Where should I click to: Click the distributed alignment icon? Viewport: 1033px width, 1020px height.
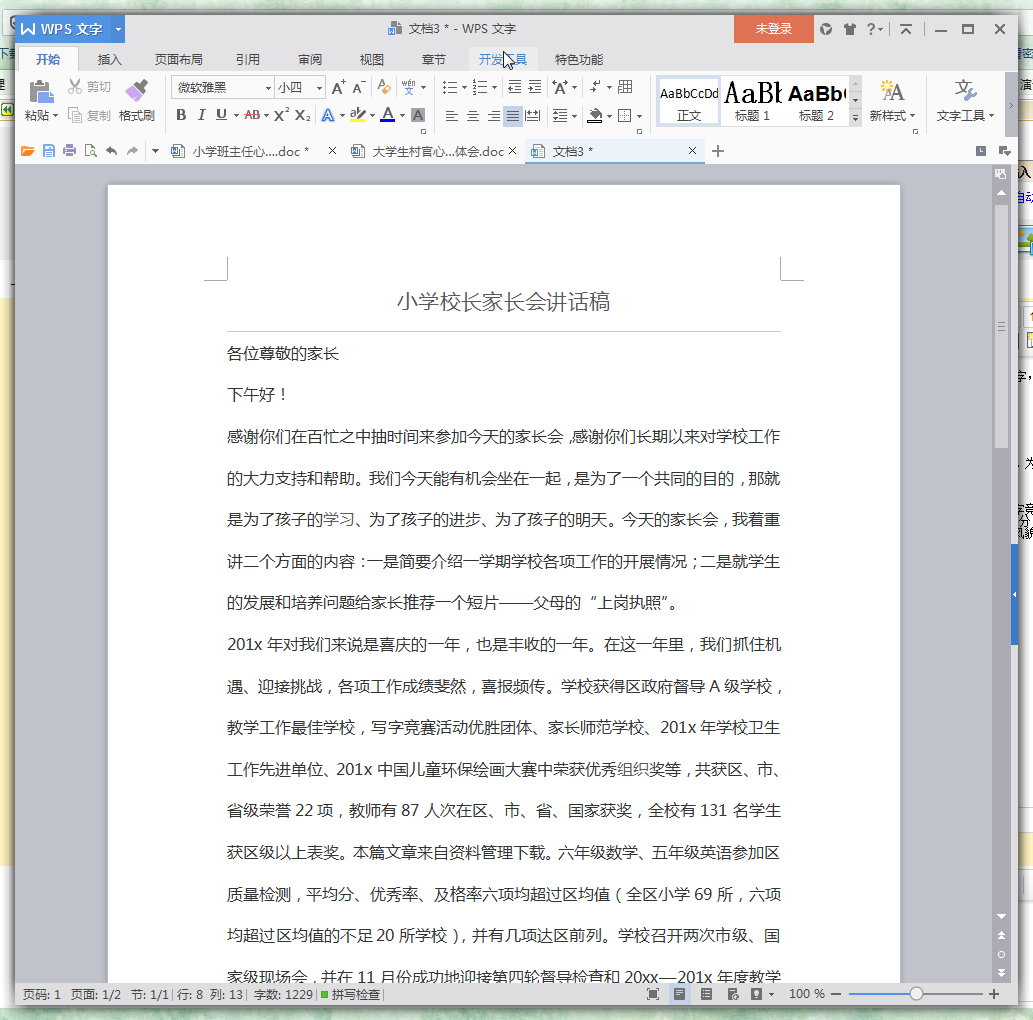532,116
